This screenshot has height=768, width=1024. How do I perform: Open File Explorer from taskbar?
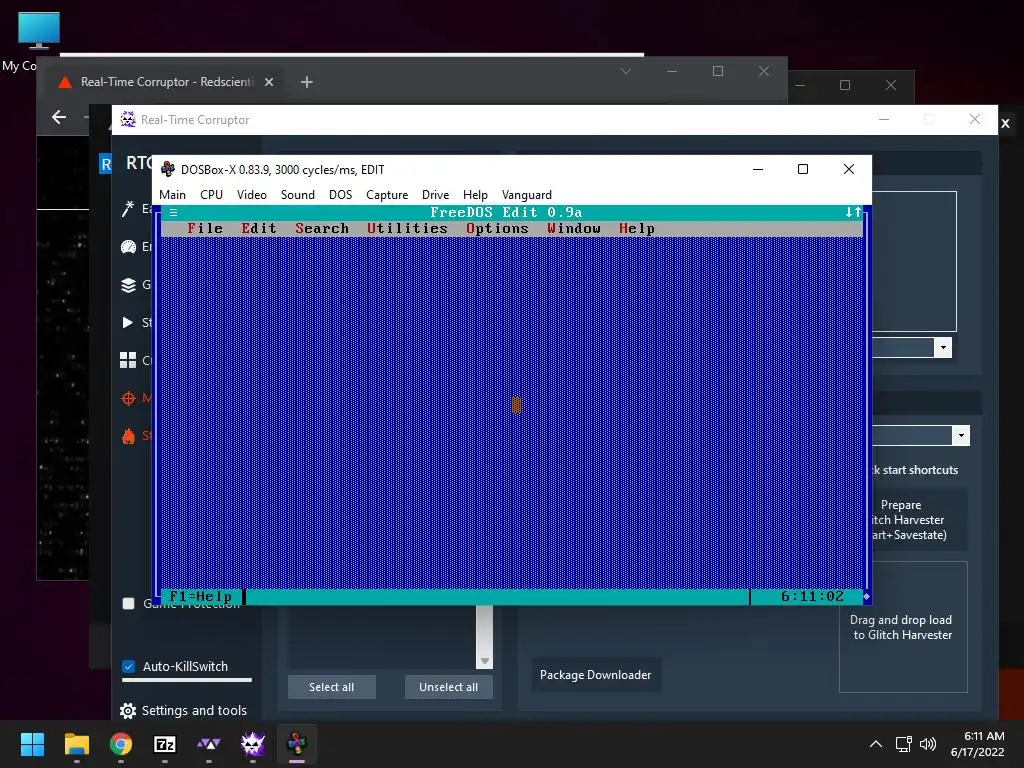(x=76, y=744)
